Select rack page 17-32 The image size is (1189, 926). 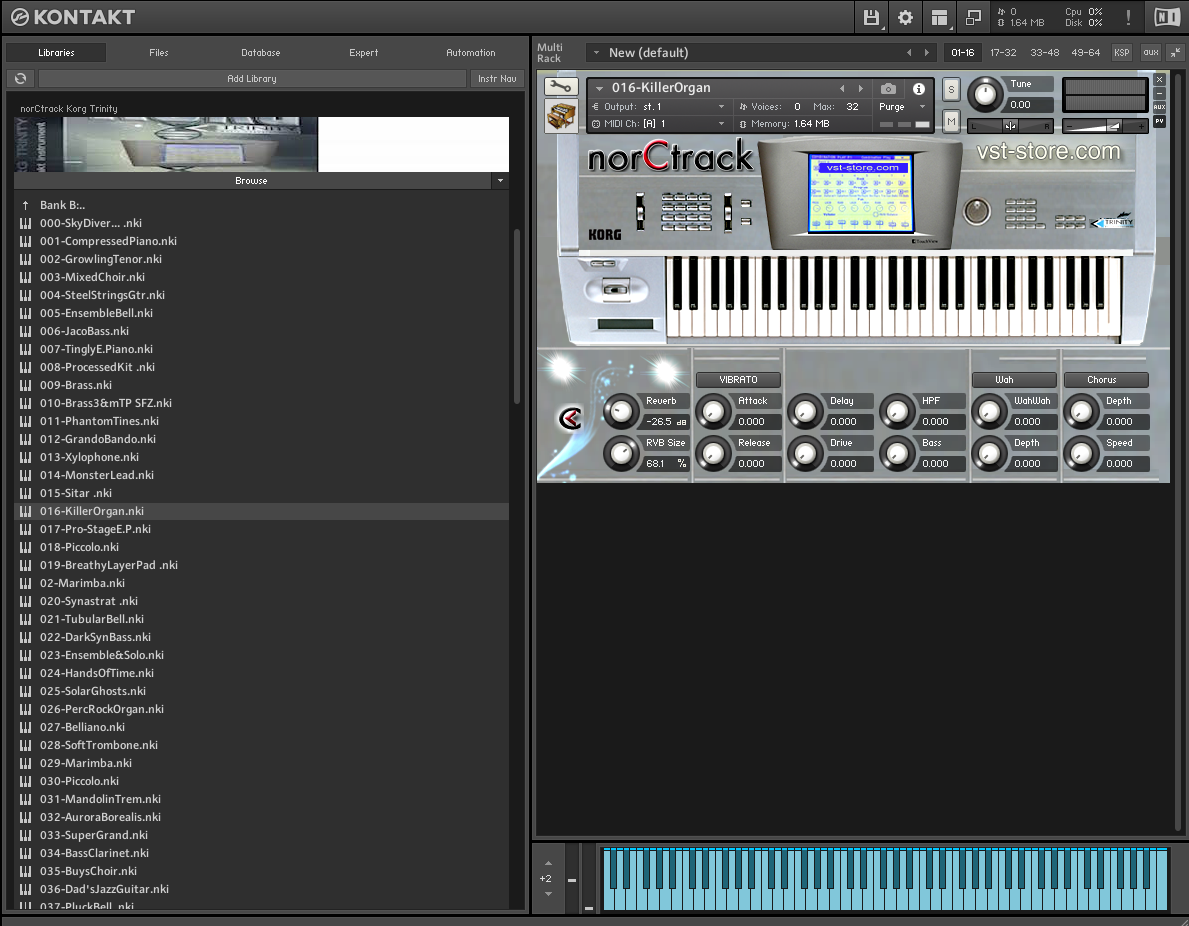(1002, 52)
